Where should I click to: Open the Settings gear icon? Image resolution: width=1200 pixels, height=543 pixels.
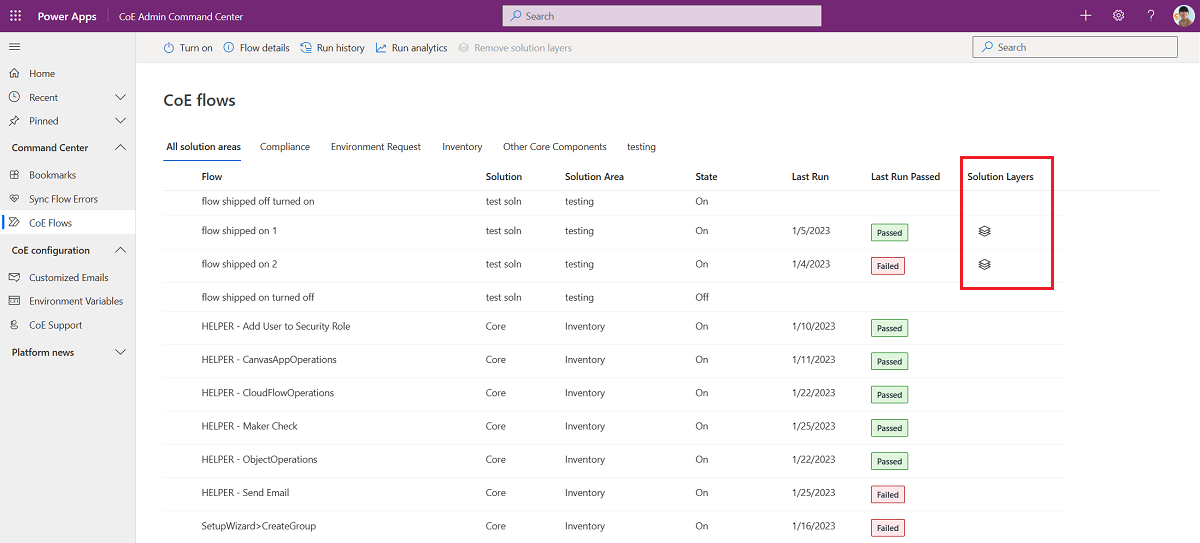[1118, 16]
